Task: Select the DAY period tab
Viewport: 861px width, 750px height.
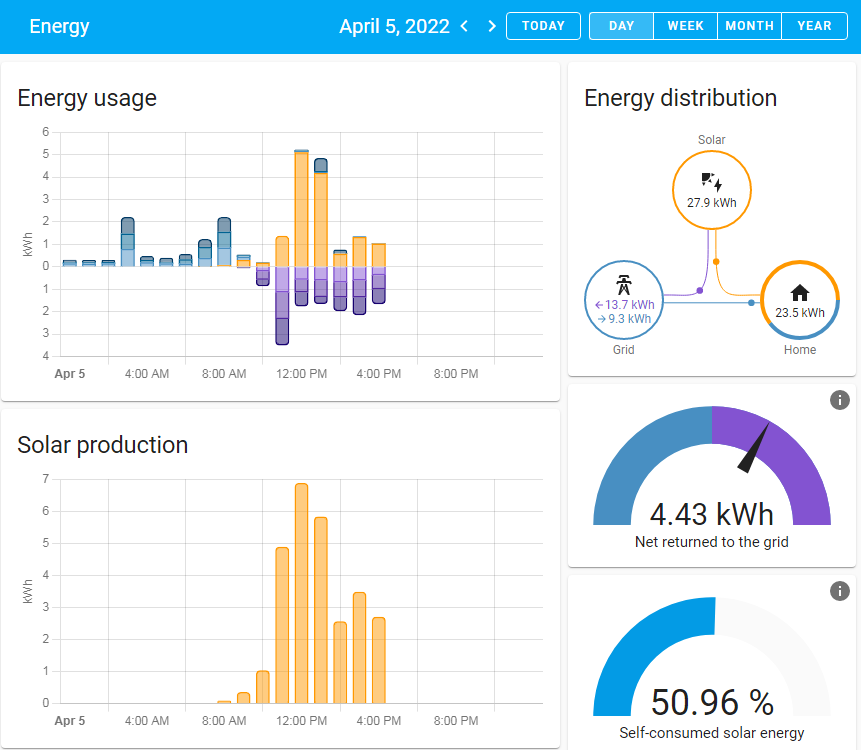Action: pos(622,26)
